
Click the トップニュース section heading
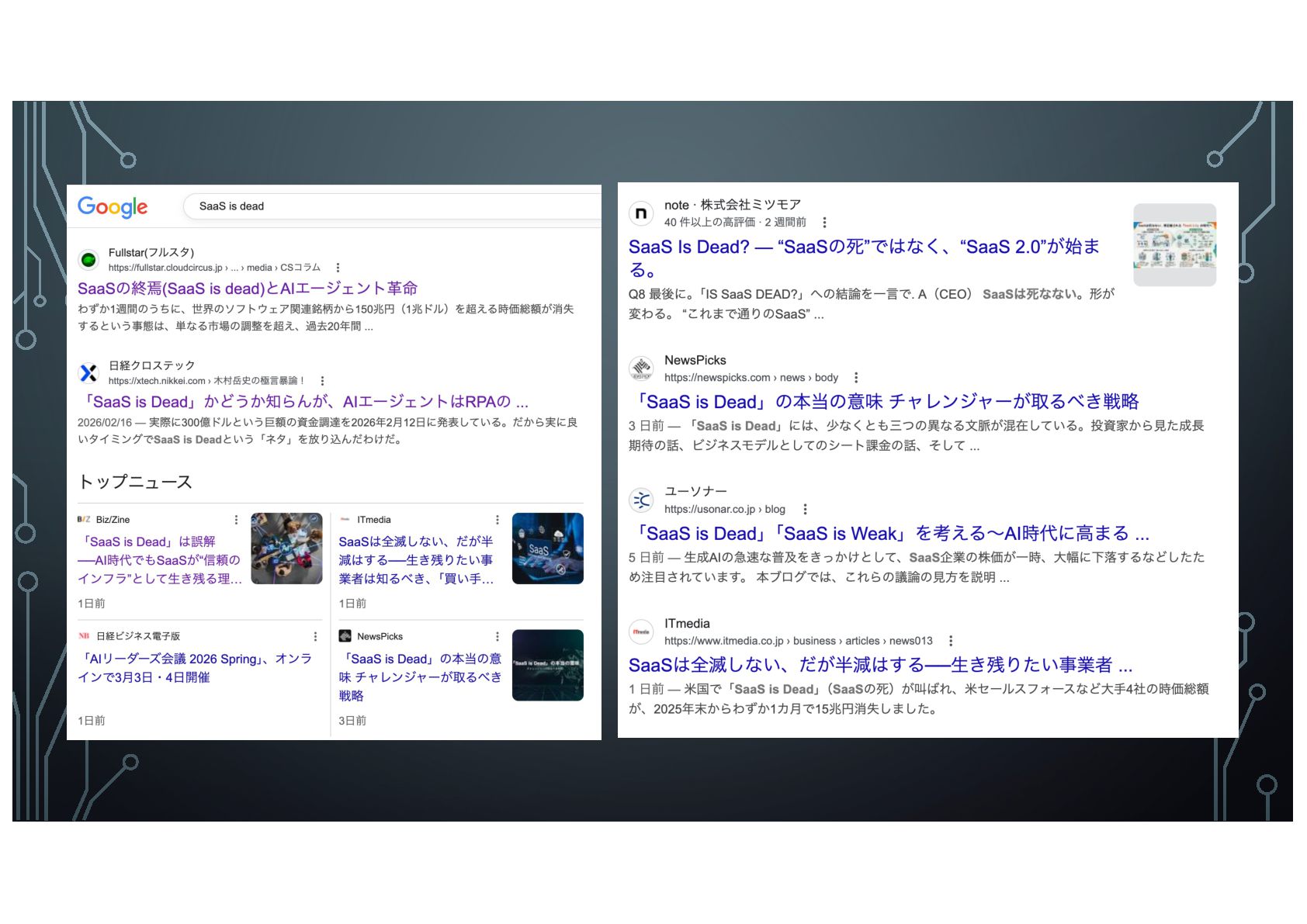[135, 482]
